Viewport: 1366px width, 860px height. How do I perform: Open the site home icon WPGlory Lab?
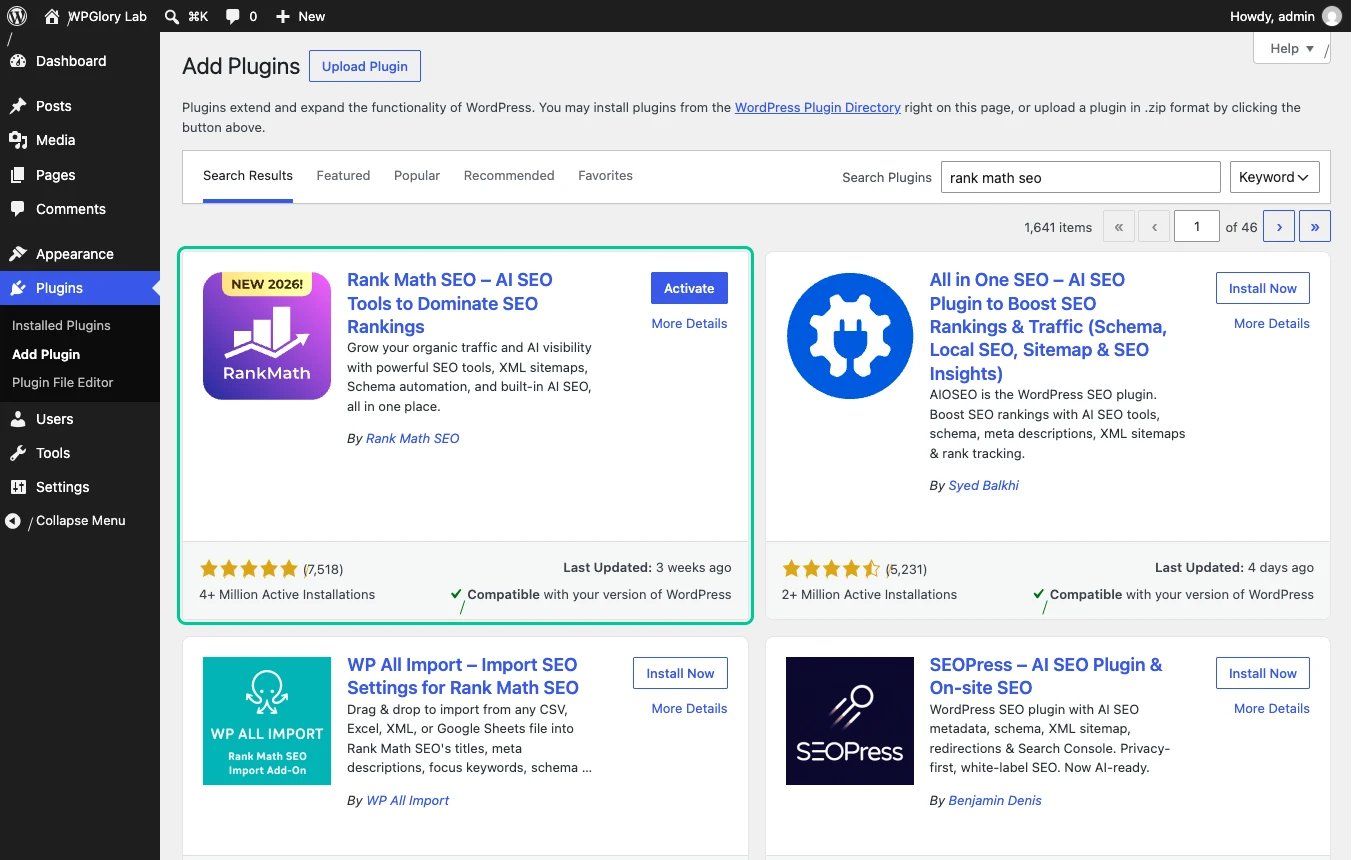click(x=52, y=16)
